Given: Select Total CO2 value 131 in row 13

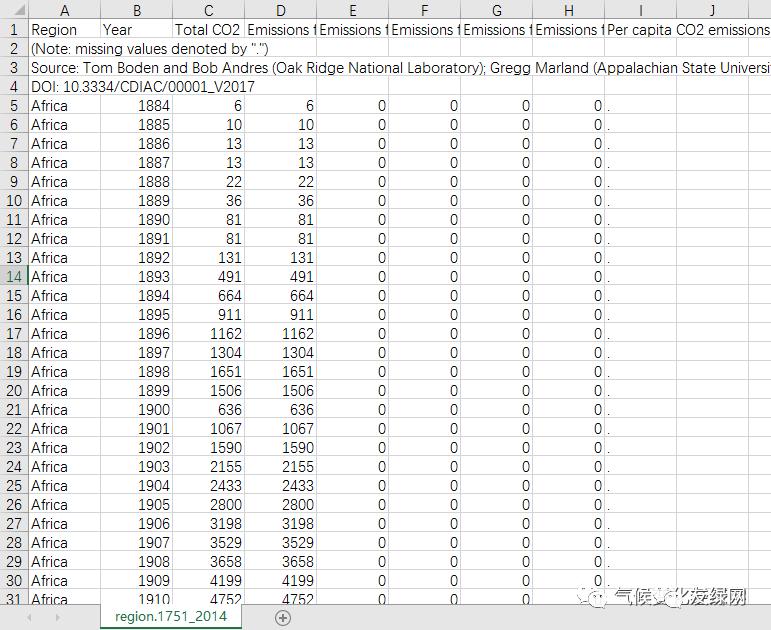Looking at the screenshot, I should [x=208, y=258].
